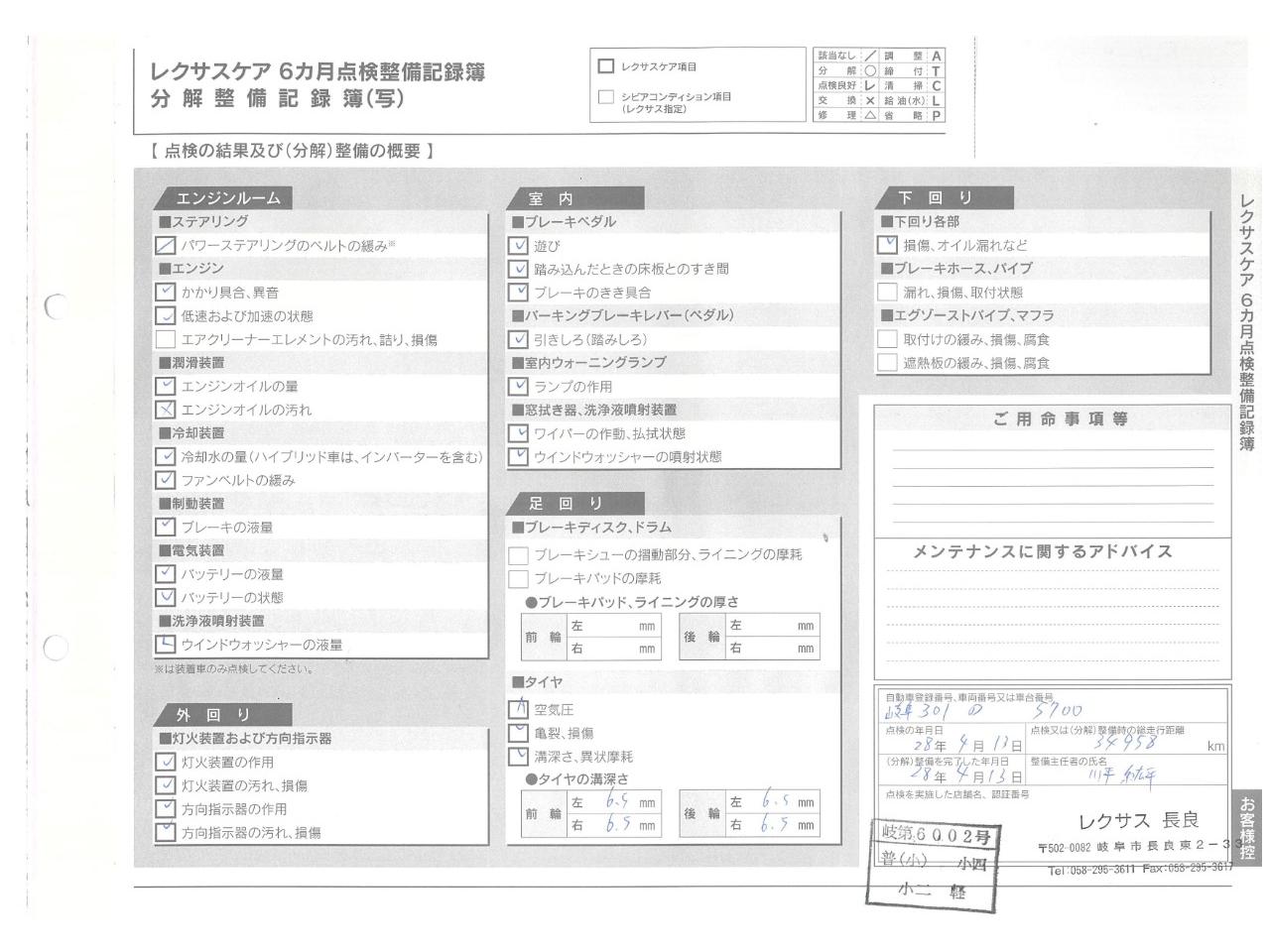
Task: Check the 損傷、オイル漏れなど box
Action: coord(887,245)
